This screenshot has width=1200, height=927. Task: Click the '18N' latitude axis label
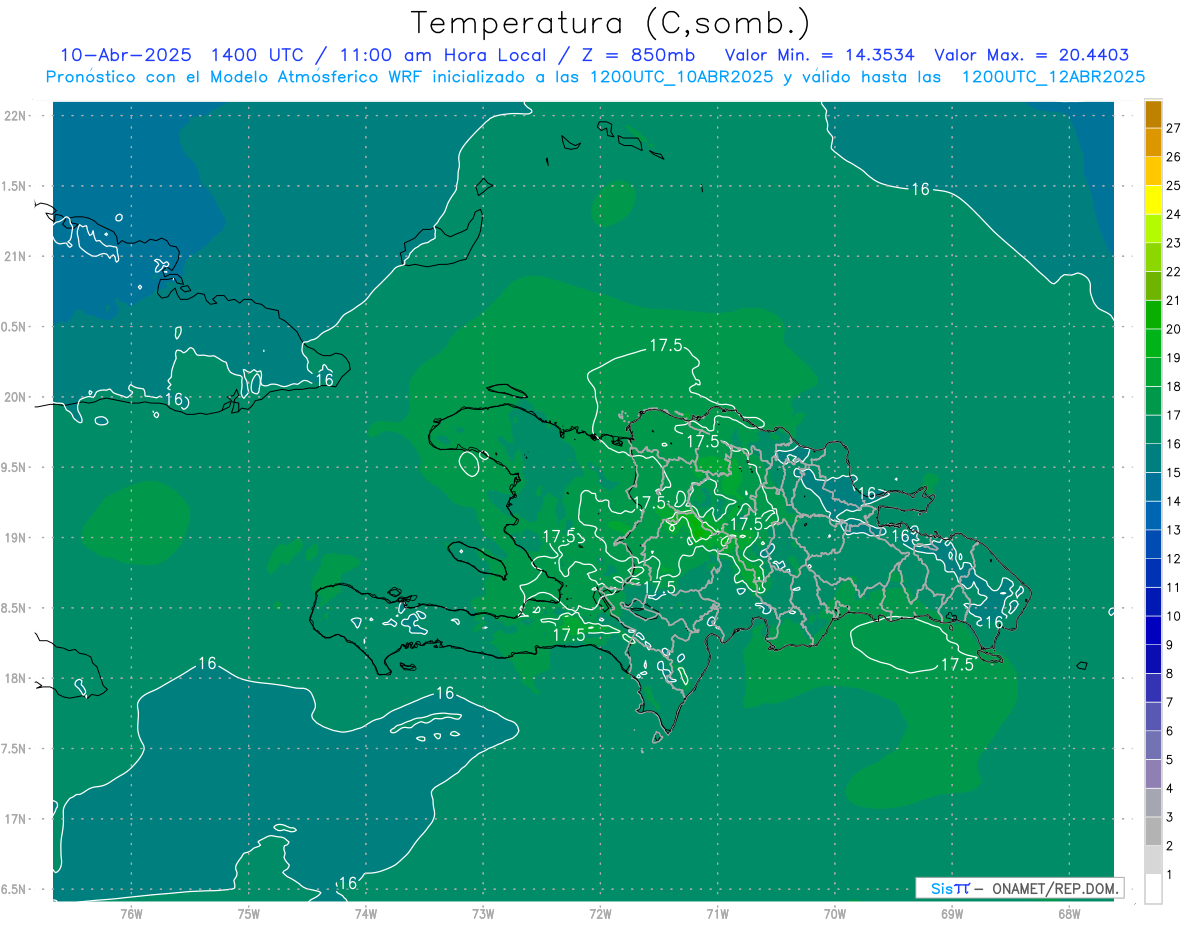pos(17,678)
